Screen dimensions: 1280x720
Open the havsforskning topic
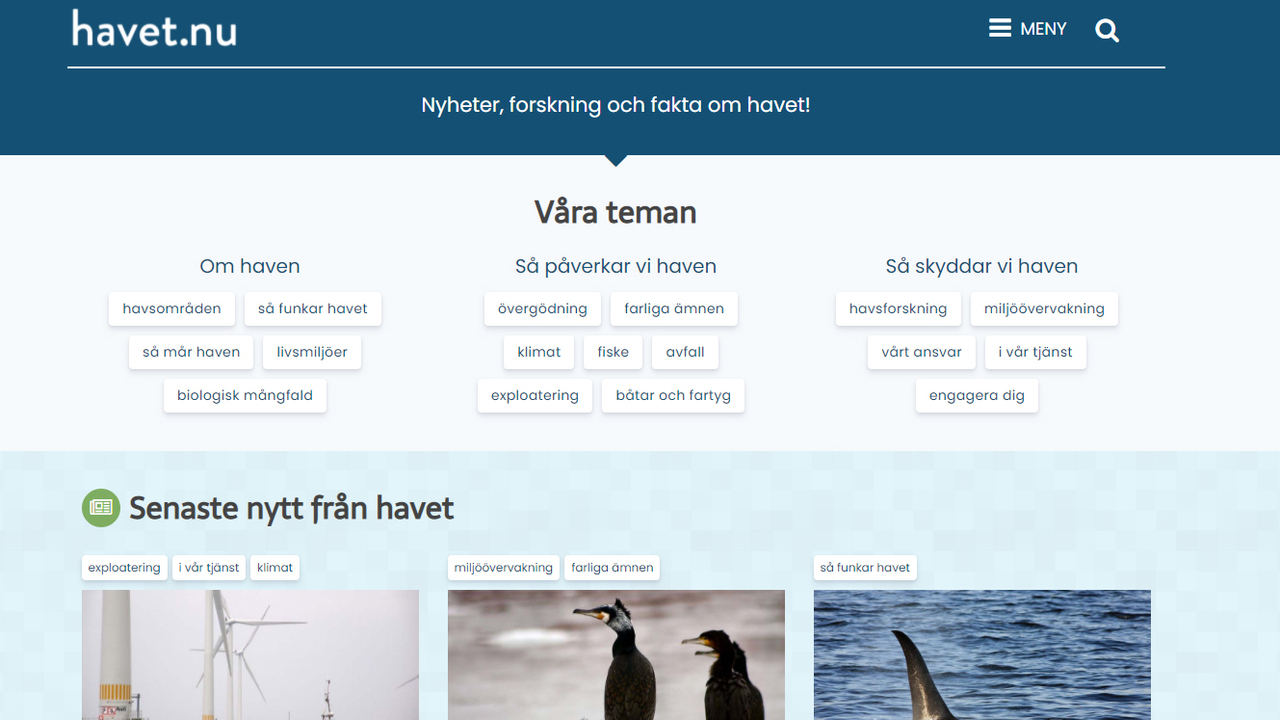[898, 308]
